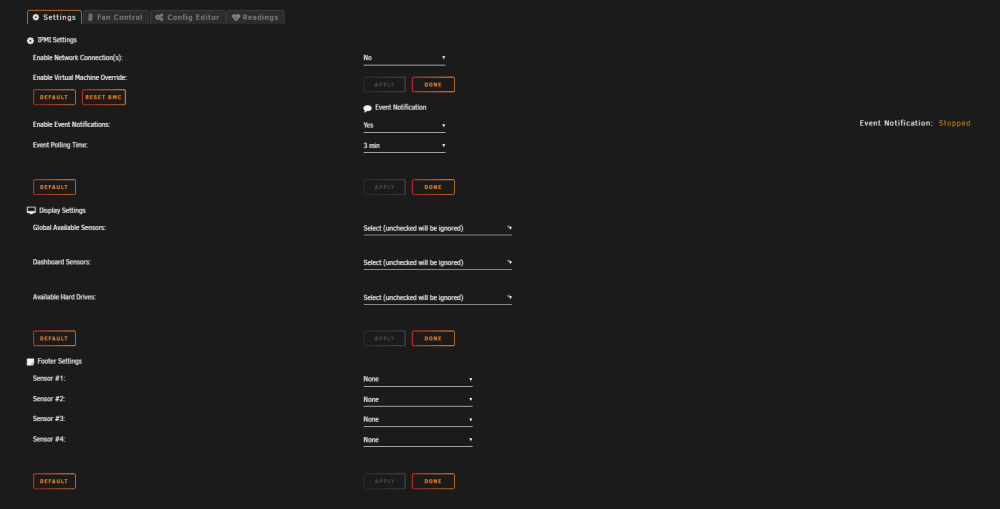Click the 'Available Hard Drives:' label

click(x=64, y=297)
